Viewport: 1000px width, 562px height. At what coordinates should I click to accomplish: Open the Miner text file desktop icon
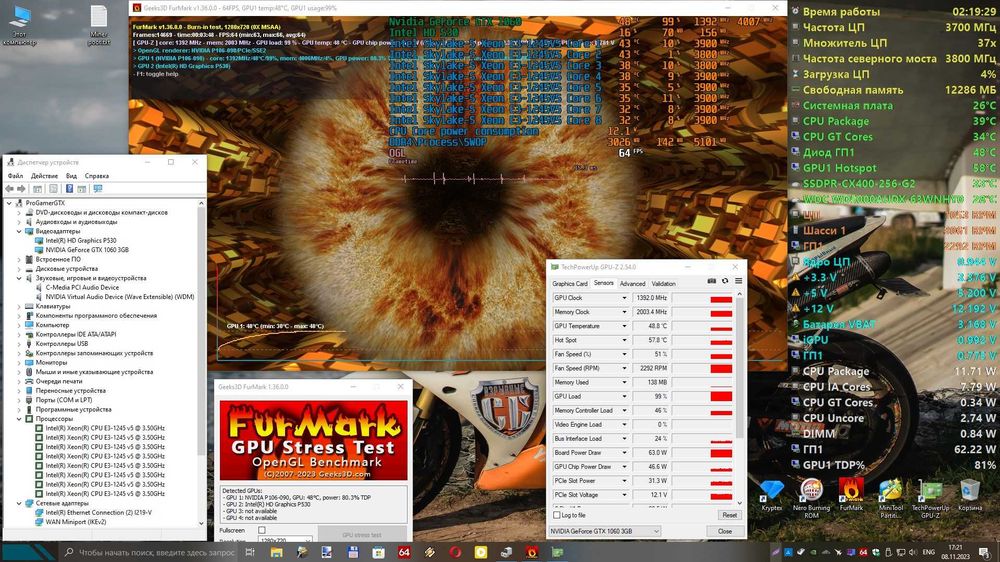[99, 26]
